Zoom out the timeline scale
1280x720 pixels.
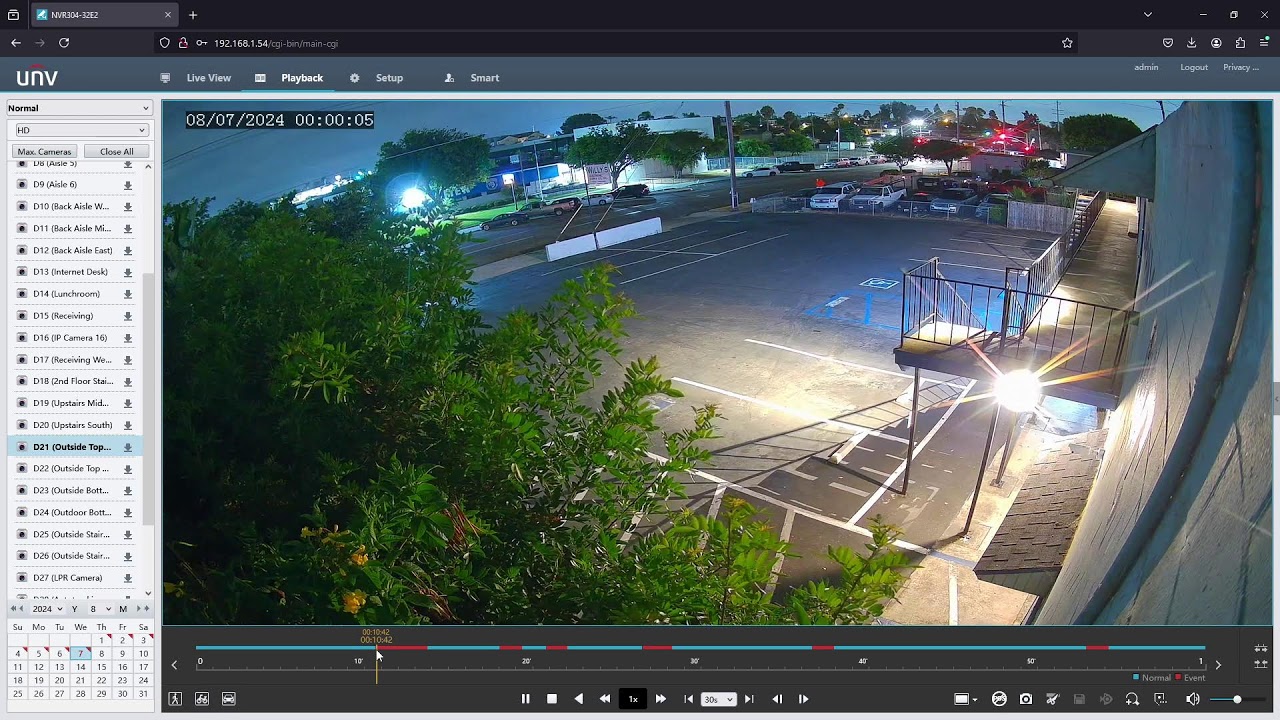pos(1261,663)
